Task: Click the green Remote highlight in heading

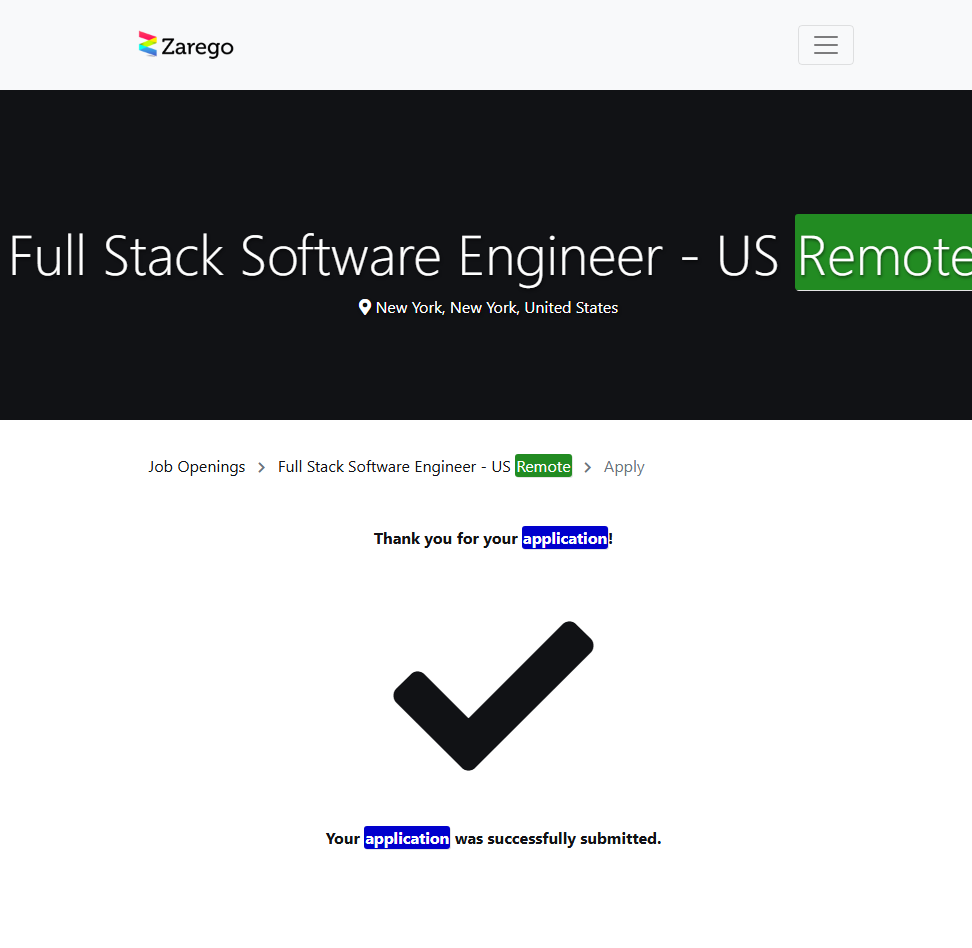Action: coord(883,255)
